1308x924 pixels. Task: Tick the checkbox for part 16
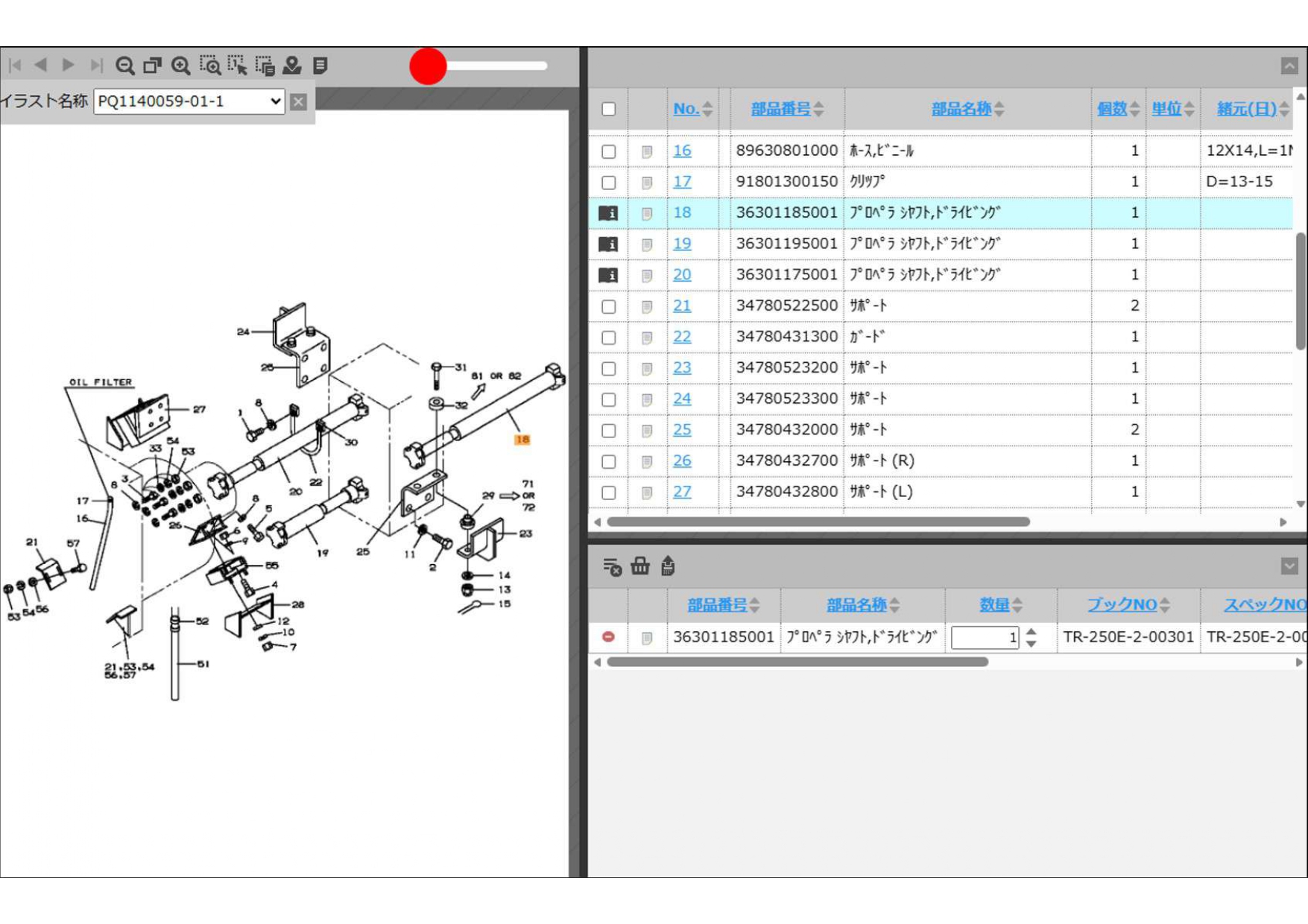tap(608, 151)
